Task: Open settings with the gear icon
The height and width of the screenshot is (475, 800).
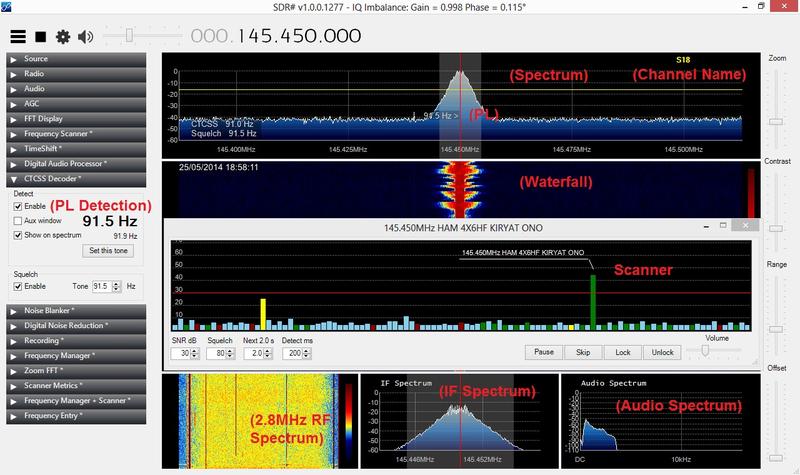Action: point(63,37)
